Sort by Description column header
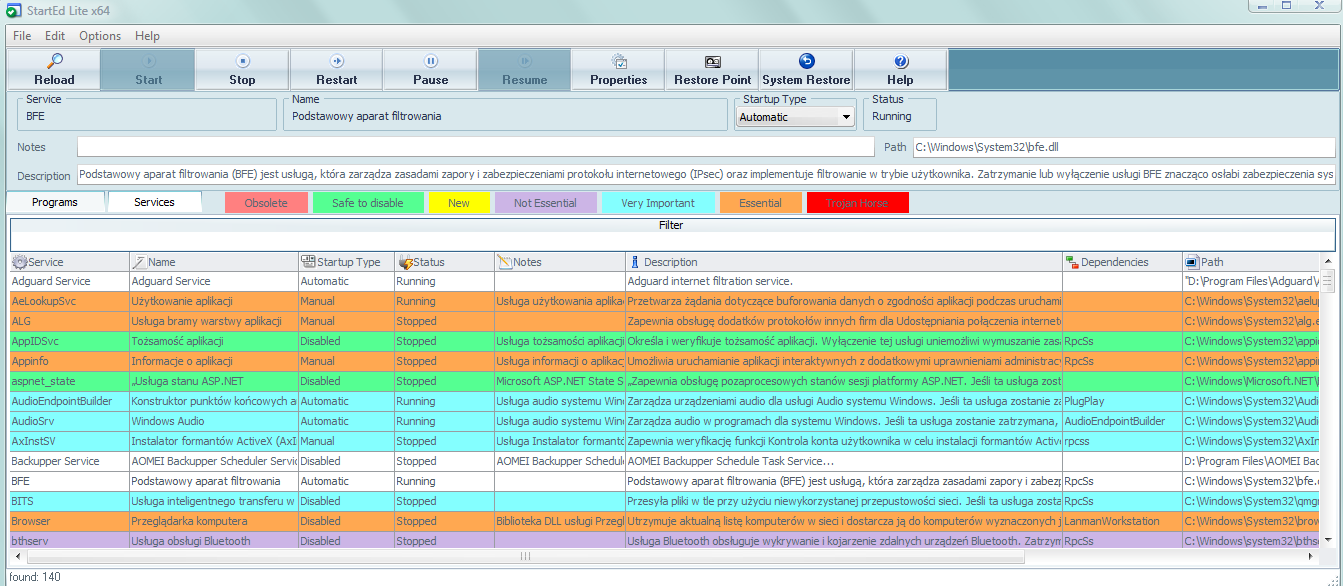 coord(844,262)
